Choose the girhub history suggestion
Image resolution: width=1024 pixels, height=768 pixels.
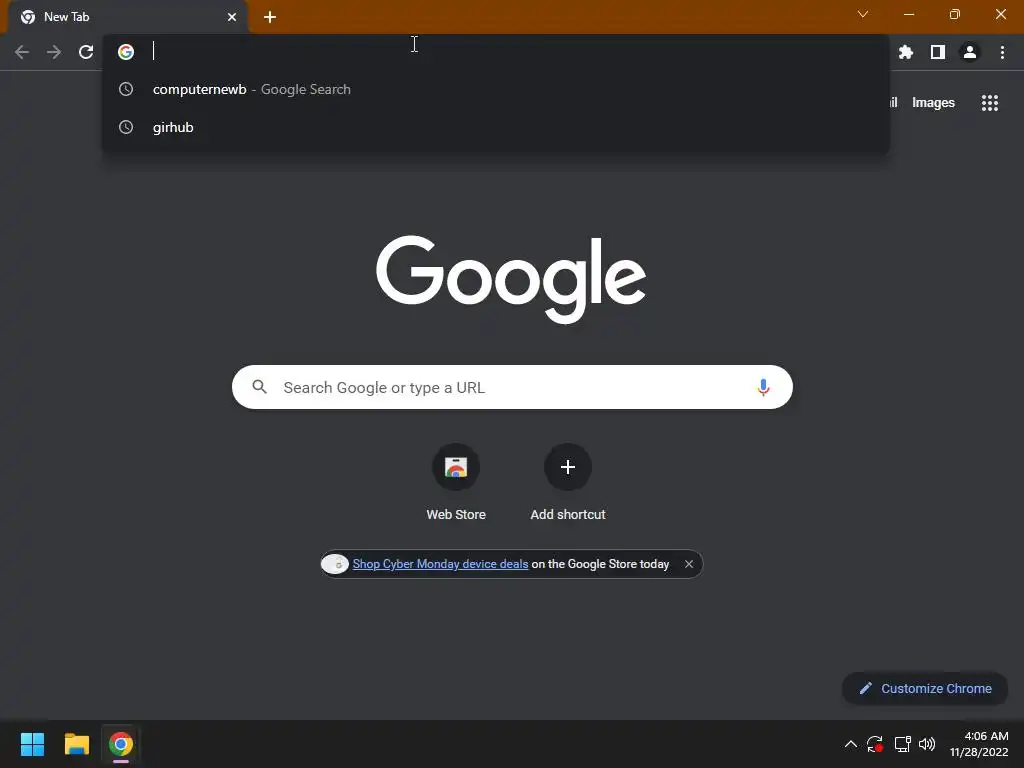pyautogui.click(x=496, y=127)
